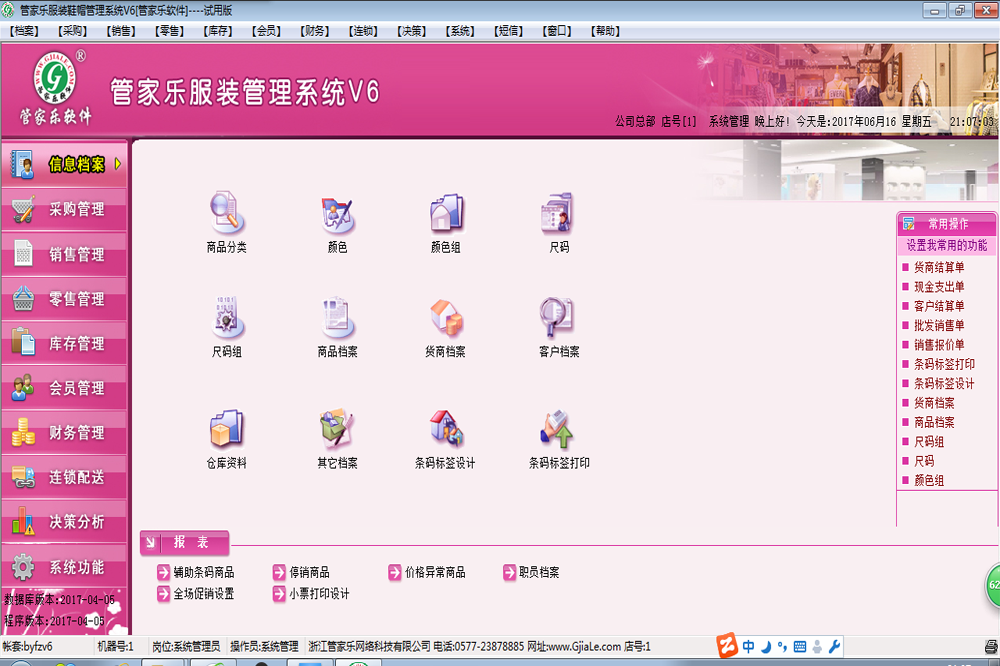Select 系统功能 in the sidebar
1000x666 pixels.
click(x=64, y=566)
